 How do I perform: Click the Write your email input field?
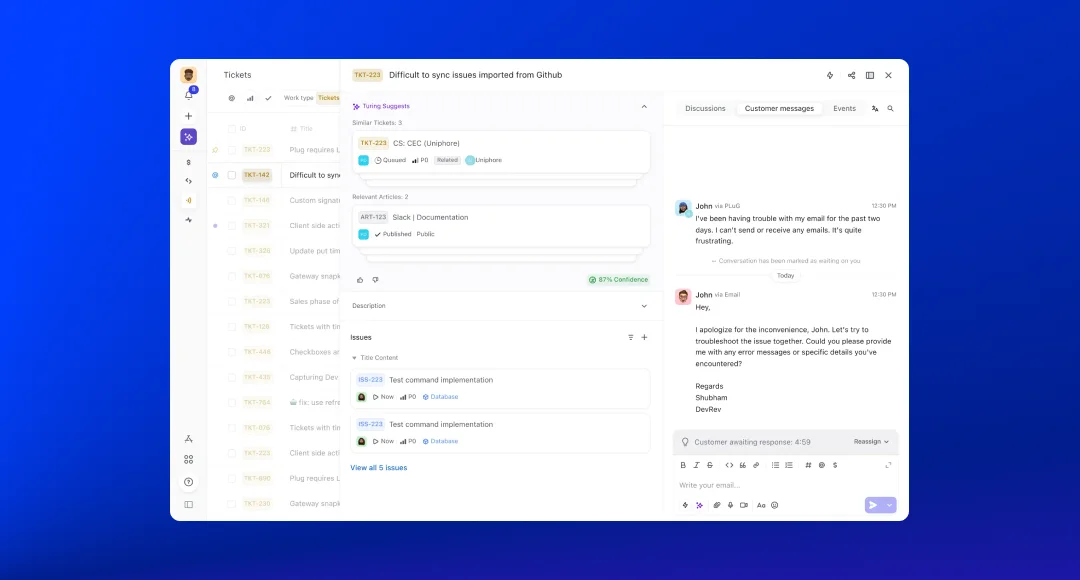click(x=785, y=485)
